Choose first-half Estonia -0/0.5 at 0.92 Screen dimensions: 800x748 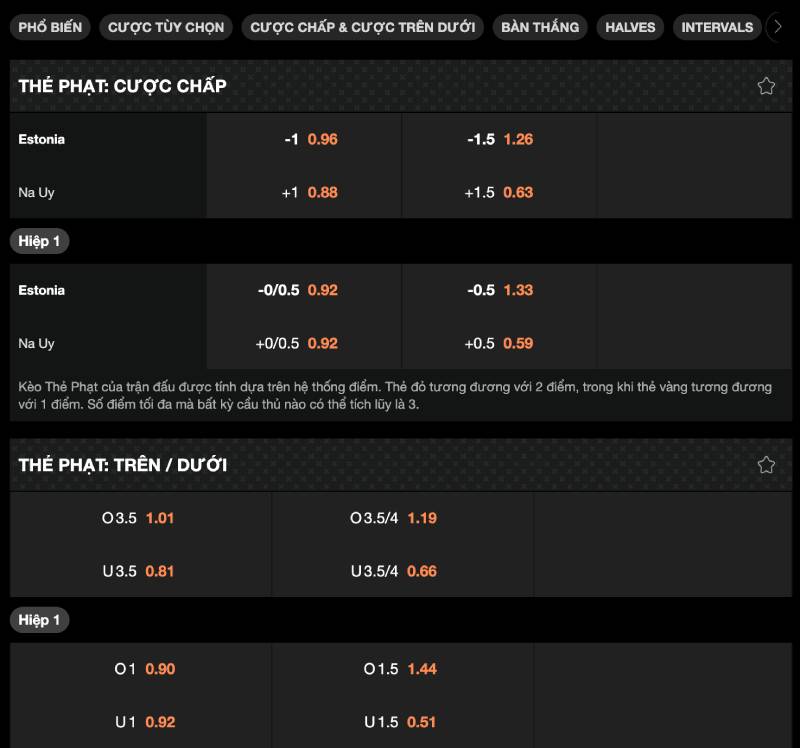click(x=304, y=291)
